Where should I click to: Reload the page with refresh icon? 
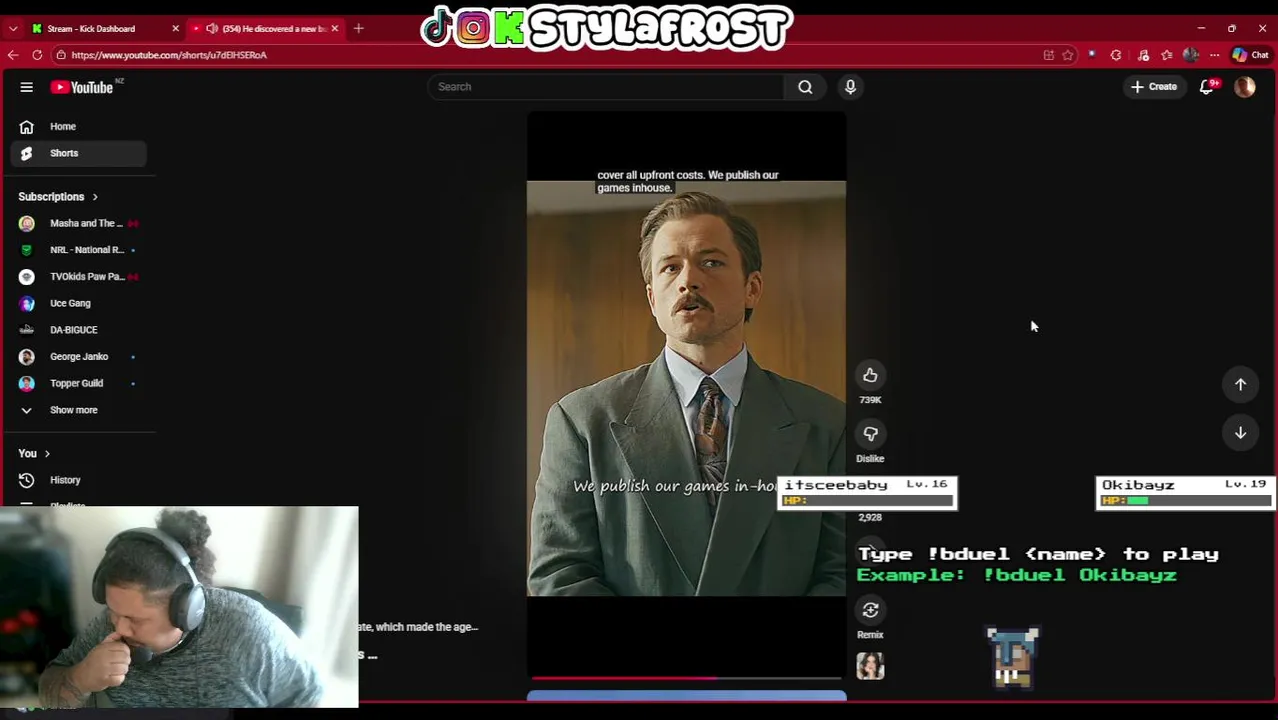37,55
